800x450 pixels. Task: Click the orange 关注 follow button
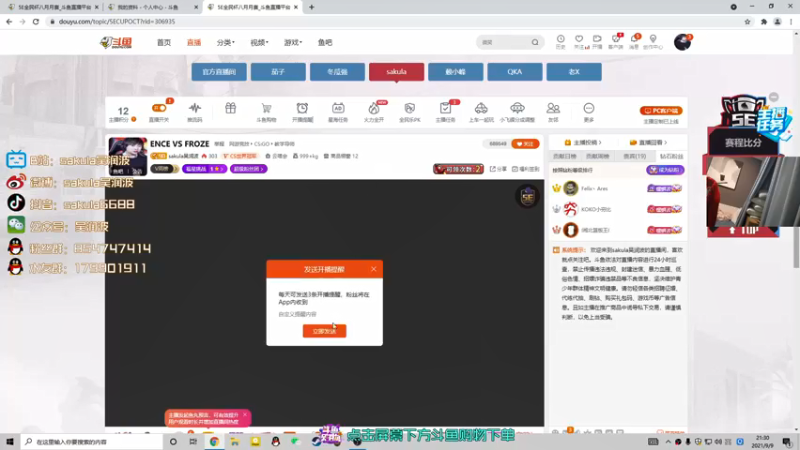(525, 144)
